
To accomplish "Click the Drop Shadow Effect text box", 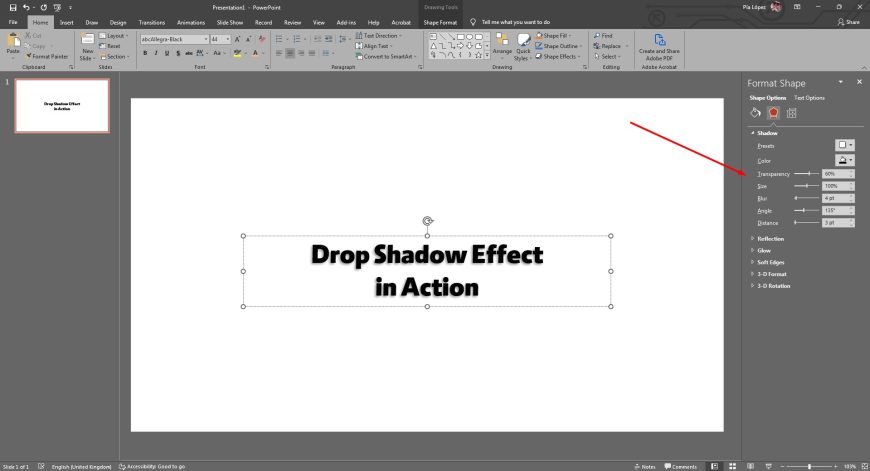I will [427, 271].
